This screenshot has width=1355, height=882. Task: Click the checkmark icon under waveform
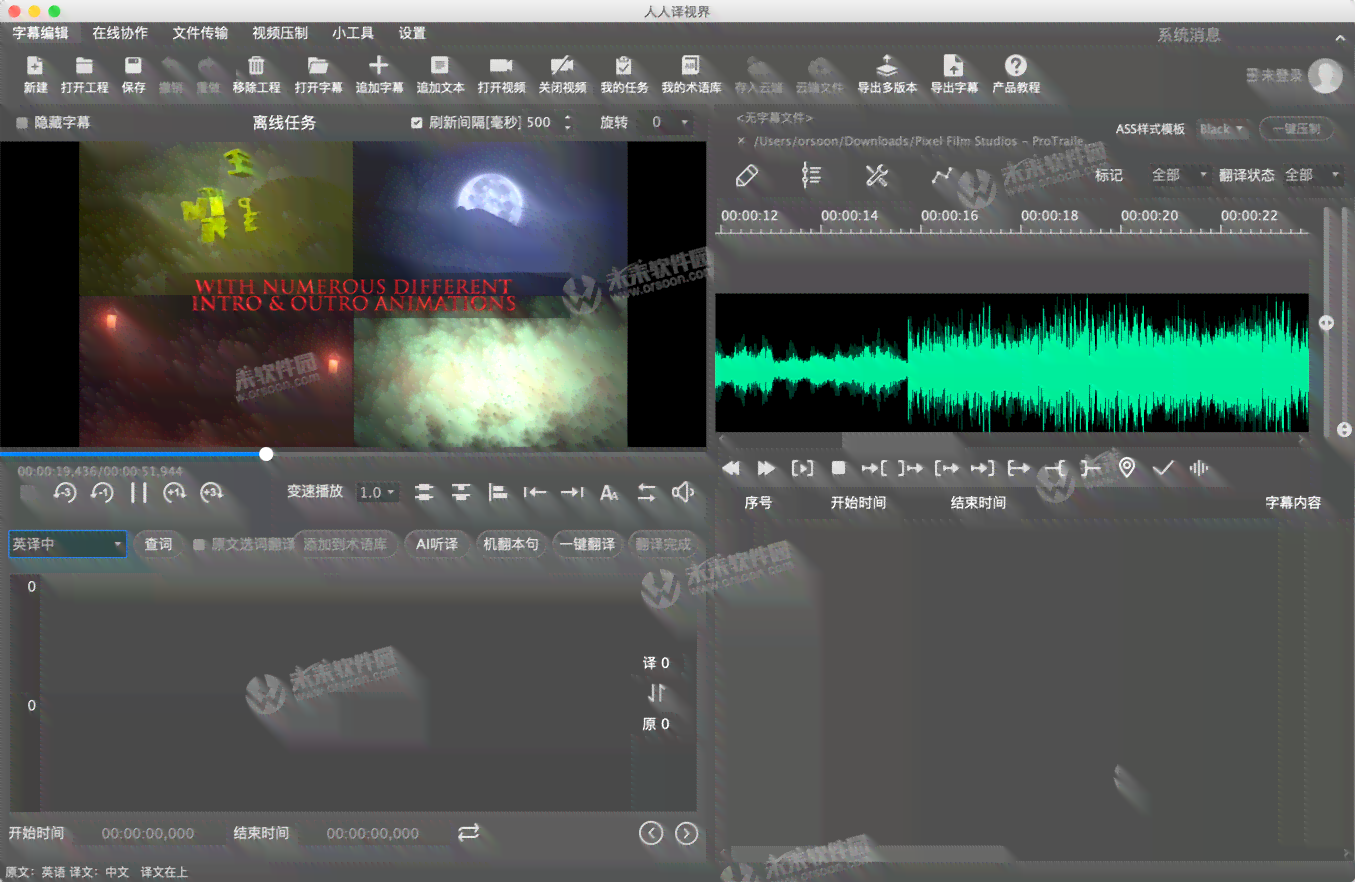(x=1163, y=468)
